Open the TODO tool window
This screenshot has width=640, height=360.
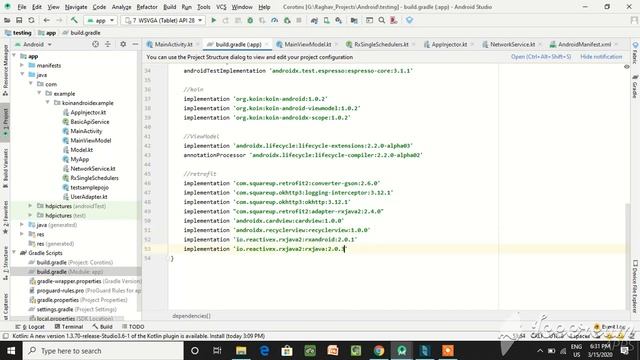133,327
